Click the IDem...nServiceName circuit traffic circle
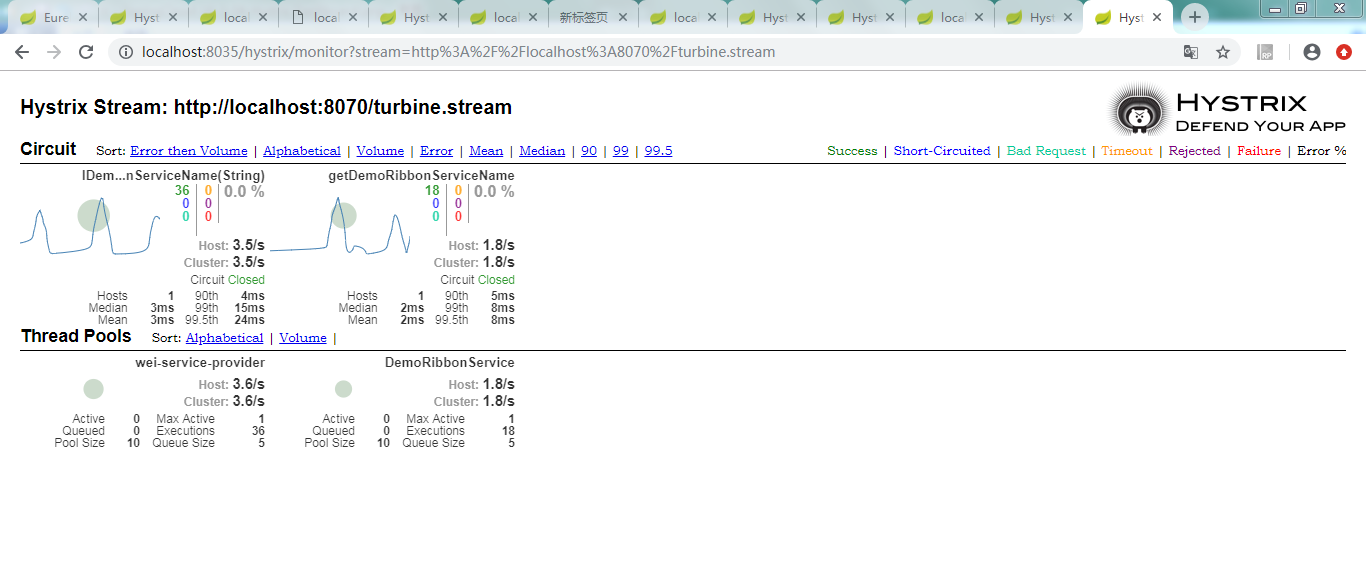Viewport: 1366px width, 561px height. coord(93,215)
